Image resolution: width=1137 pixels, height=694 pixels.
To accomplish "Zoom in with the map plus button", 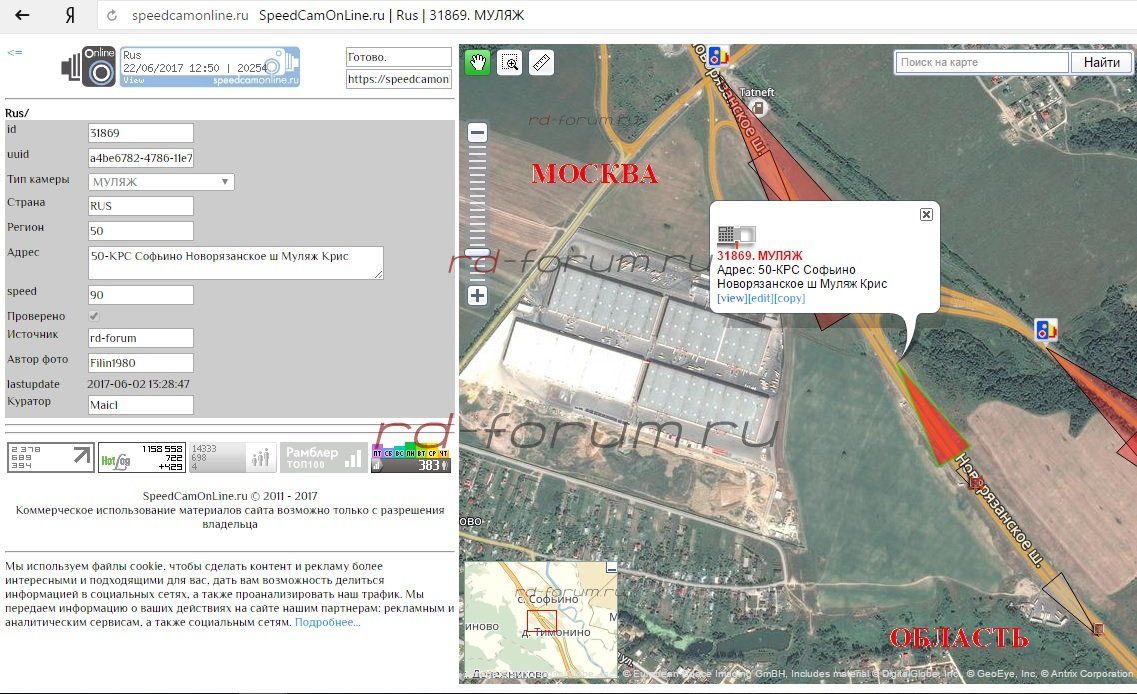I will (x=477, y=295).
